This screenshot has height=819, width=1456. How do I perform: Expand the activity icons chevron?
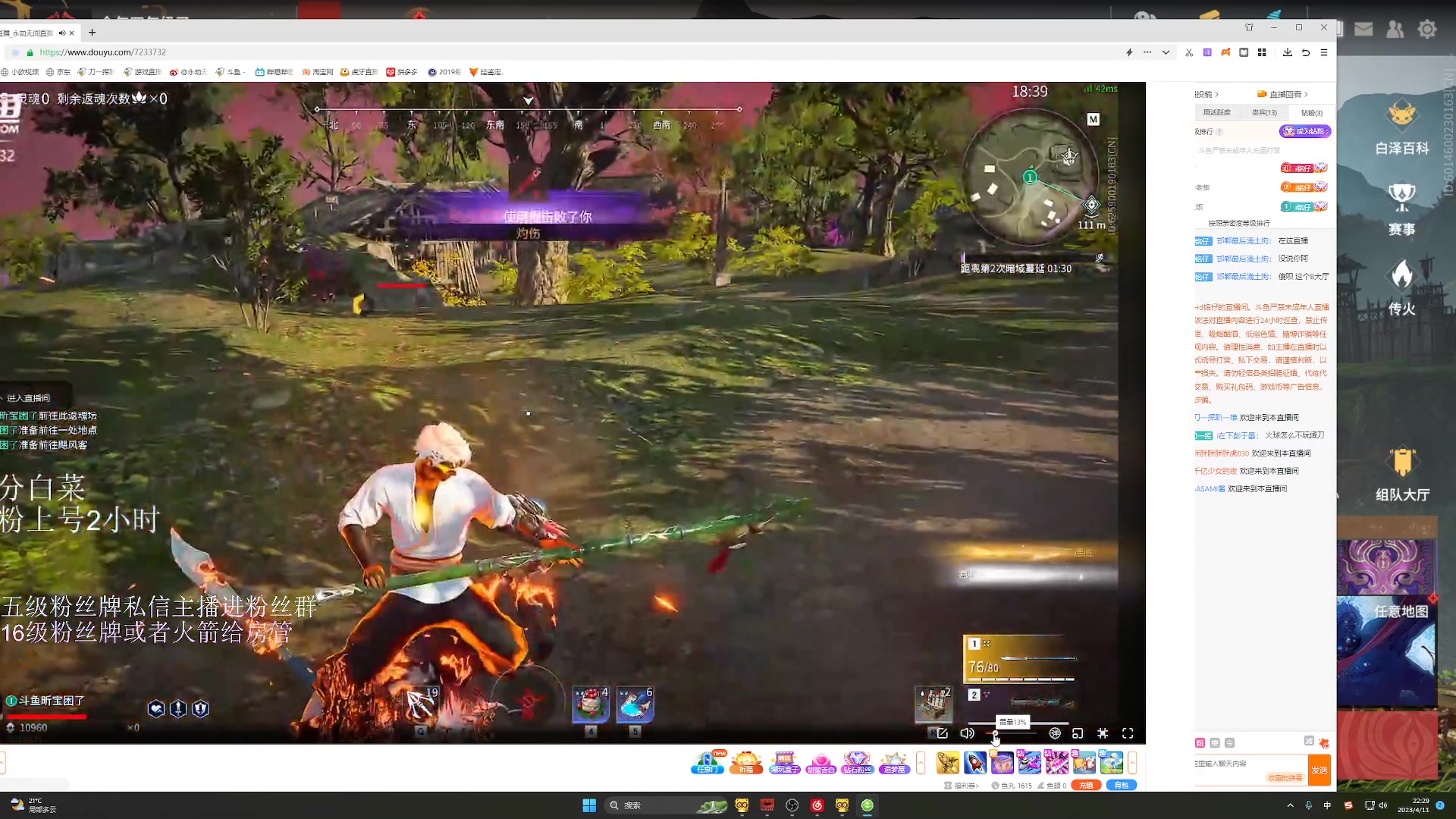pos(921,762)
